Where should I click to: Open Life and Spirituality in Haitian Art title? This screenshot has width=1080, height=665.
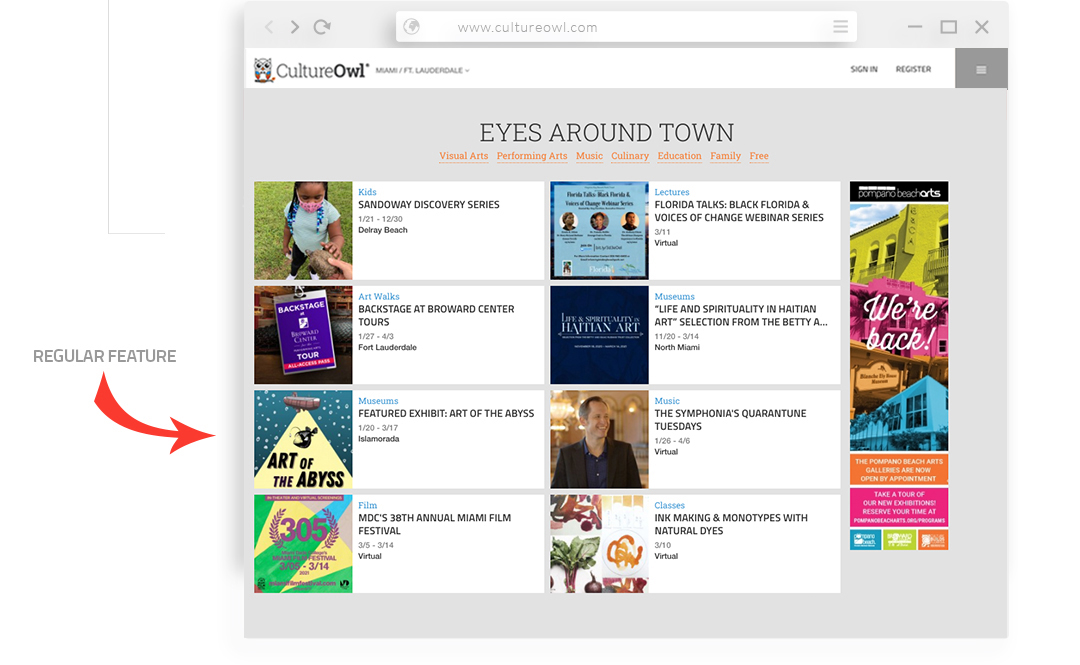pyautogui.click(x=741, y=316)
